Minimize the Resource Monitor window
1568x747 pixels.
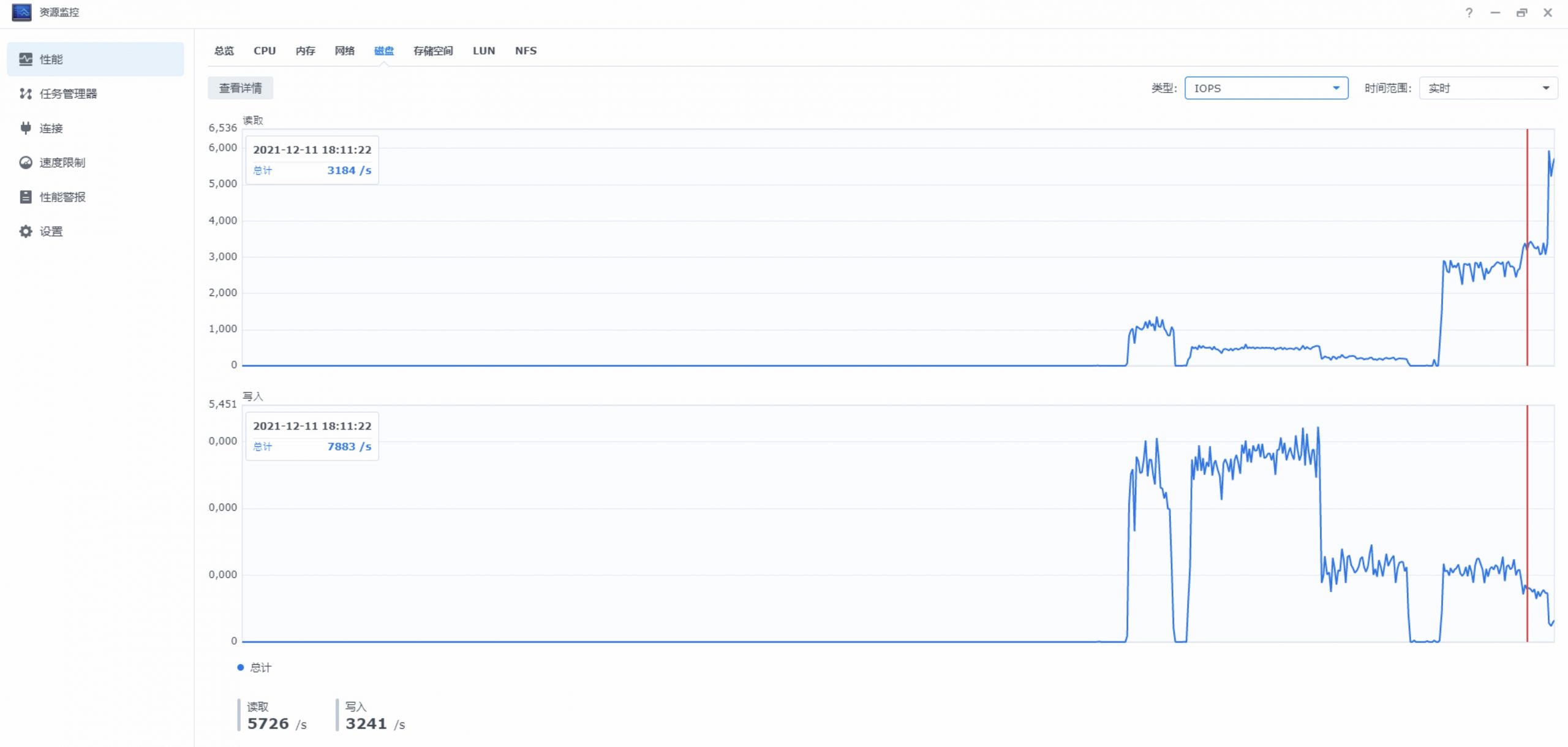[1495, 12]
